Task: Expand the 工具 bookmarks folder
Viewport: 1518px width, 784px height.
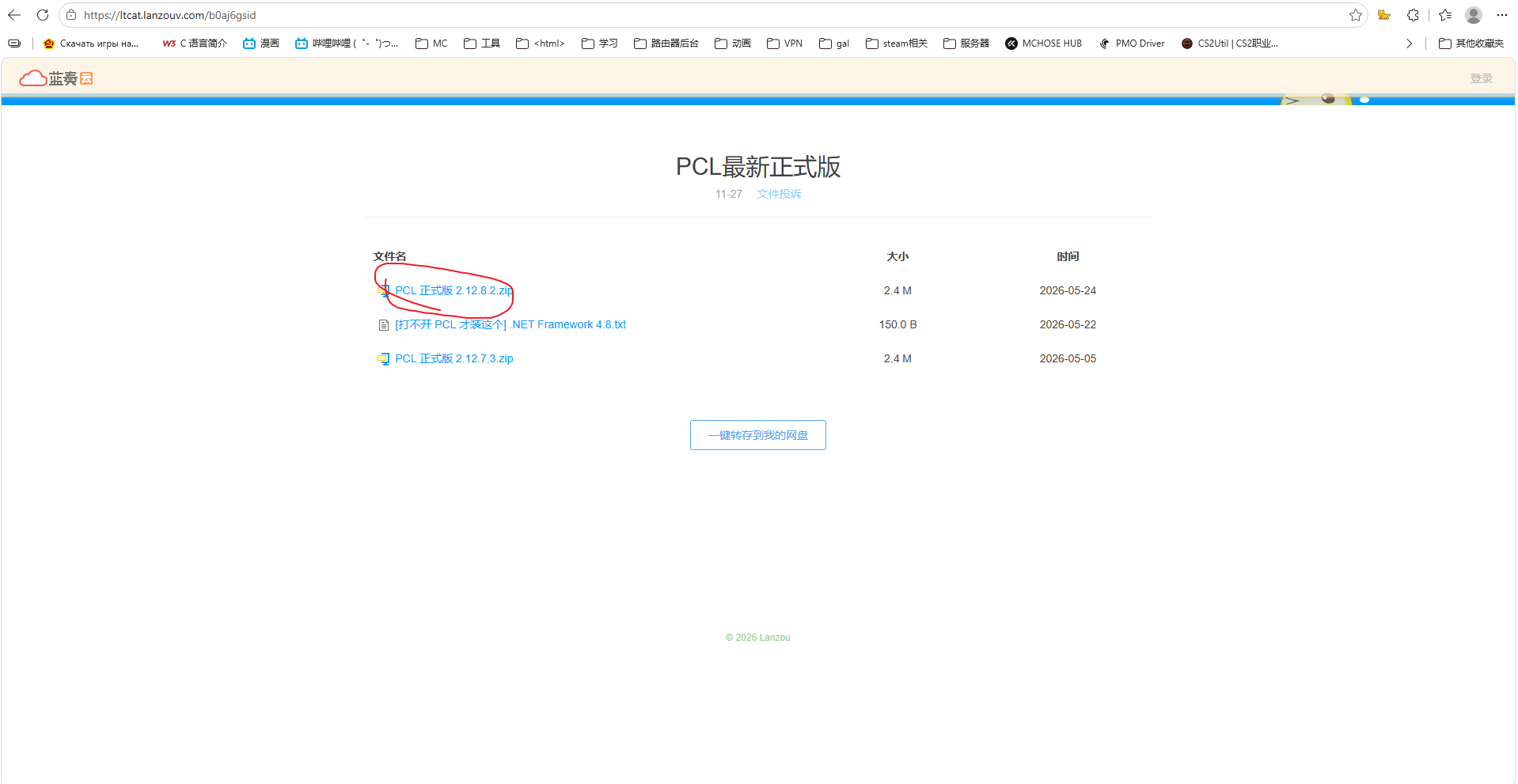Action: (x=482, y=44)
